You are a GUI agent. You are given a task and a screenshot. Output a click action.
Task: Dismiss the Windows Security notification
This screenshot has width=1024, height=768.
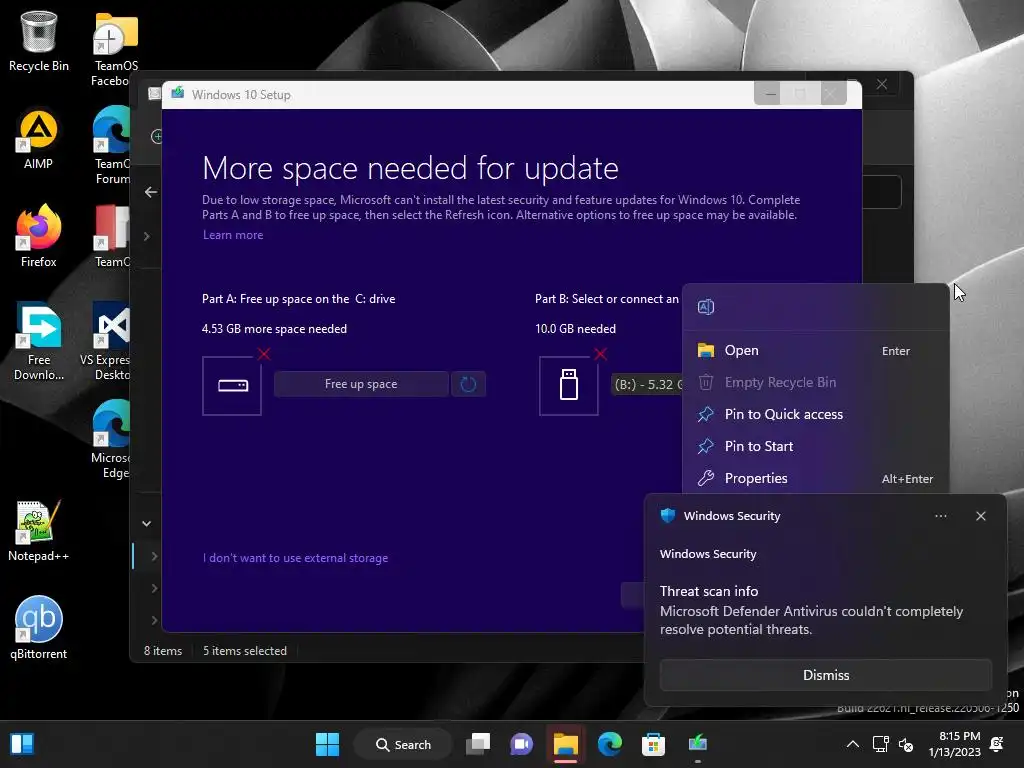click(826, 675)
